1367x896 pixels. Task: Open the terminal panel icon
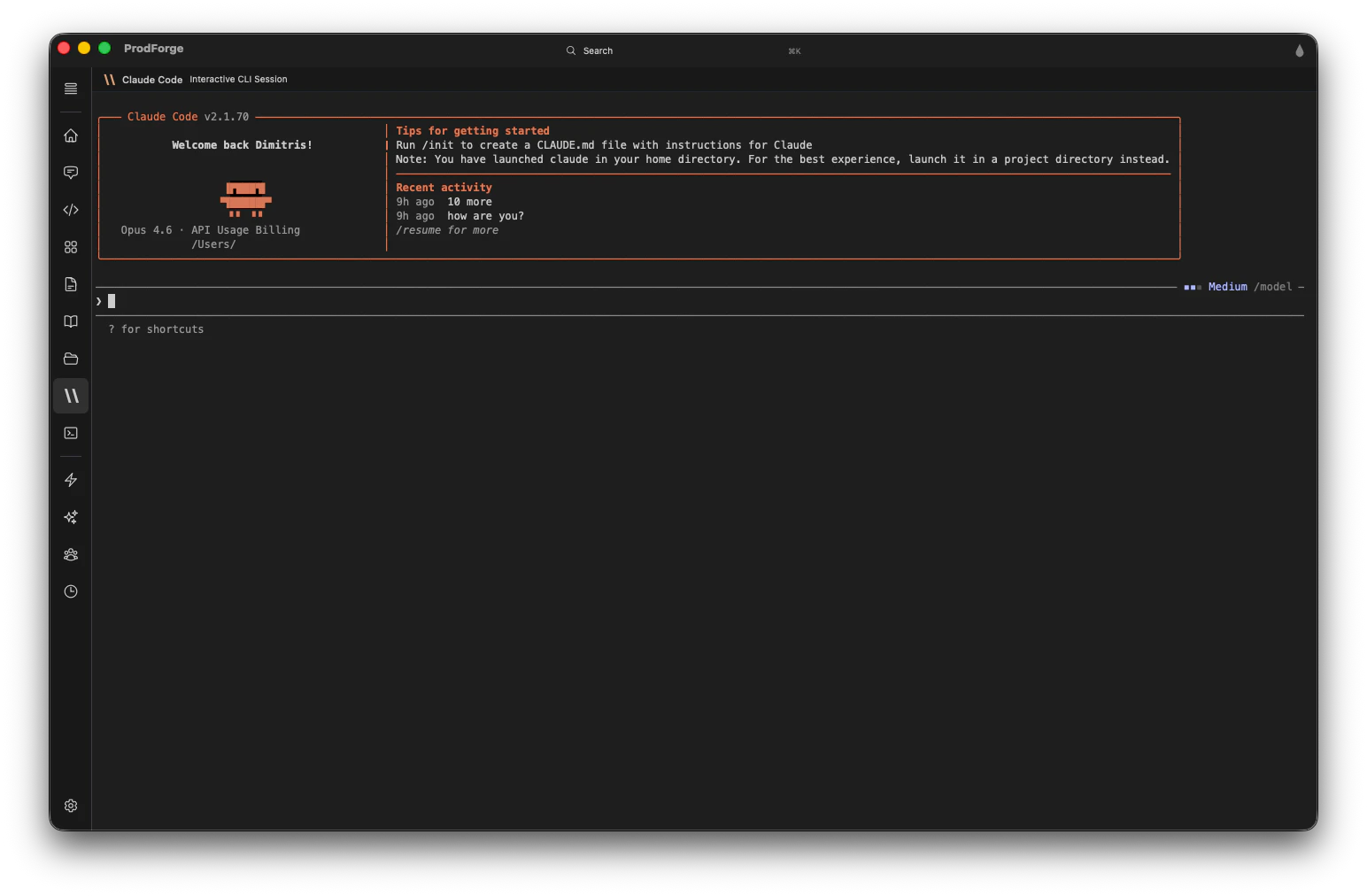pyautogui.click(x=71, y=433)
